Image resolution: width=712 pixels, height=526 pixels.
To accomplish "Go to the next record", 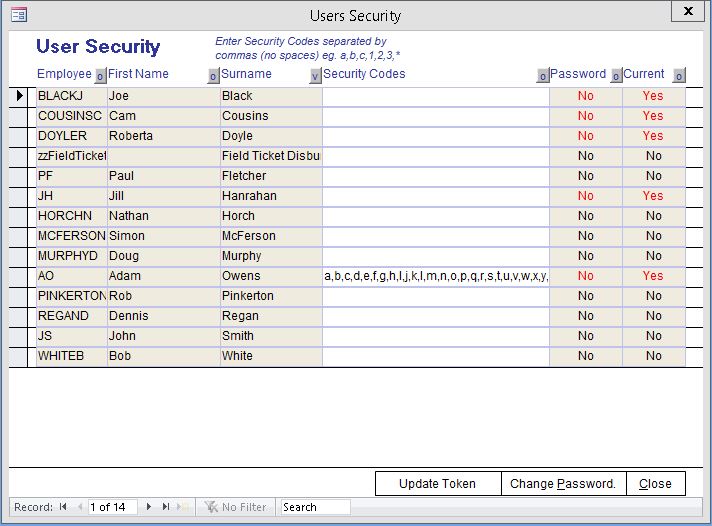I will (x=149, y=507).
